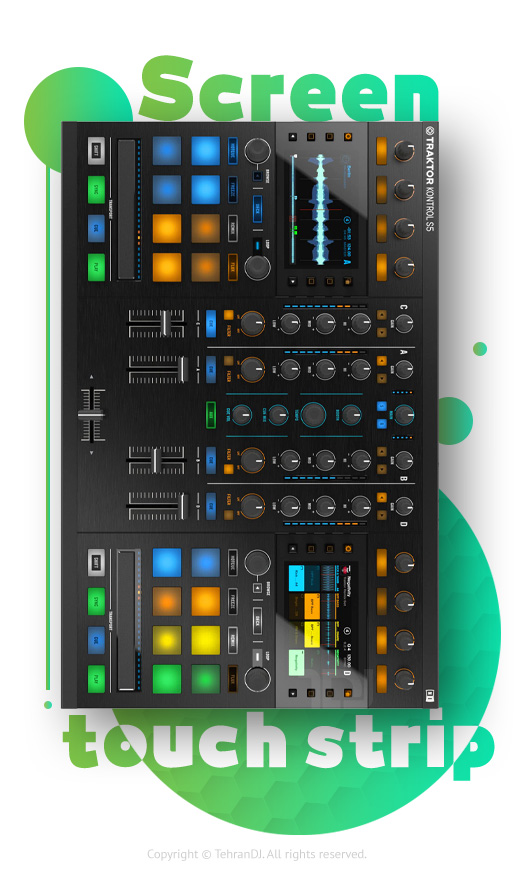Toggle the orange settings button above deck A display
This screenshot has height=870, width=525.
tap(348, 136)
